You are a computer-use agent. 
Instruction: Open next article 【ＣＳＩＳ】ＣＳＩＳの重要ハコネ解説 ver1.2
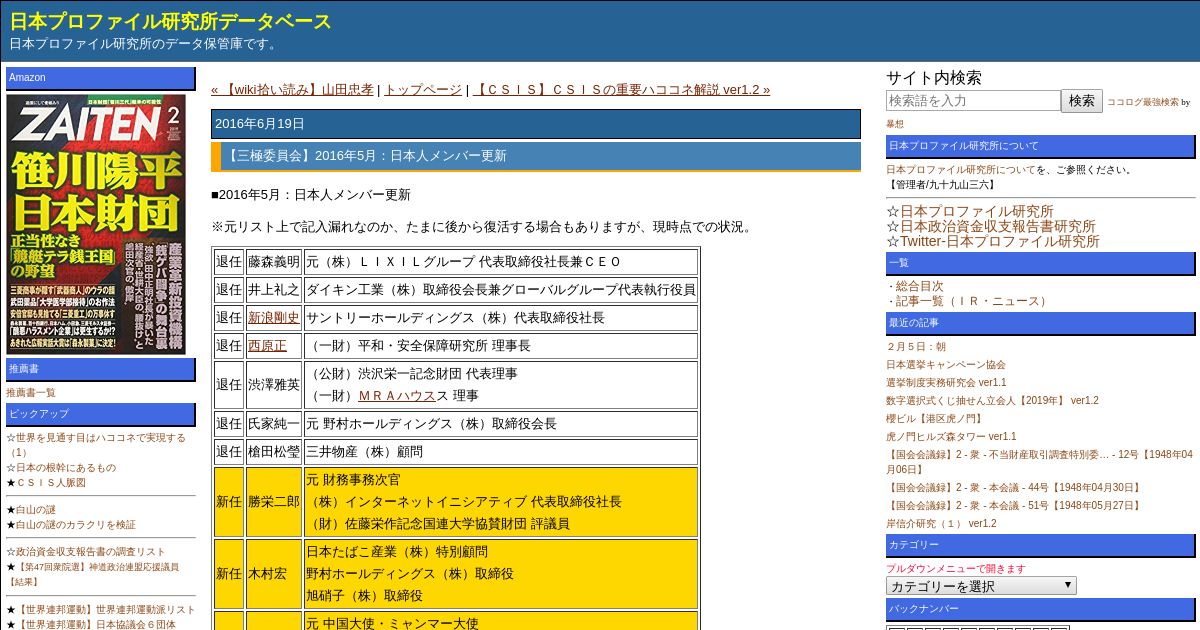coord(621,89)
